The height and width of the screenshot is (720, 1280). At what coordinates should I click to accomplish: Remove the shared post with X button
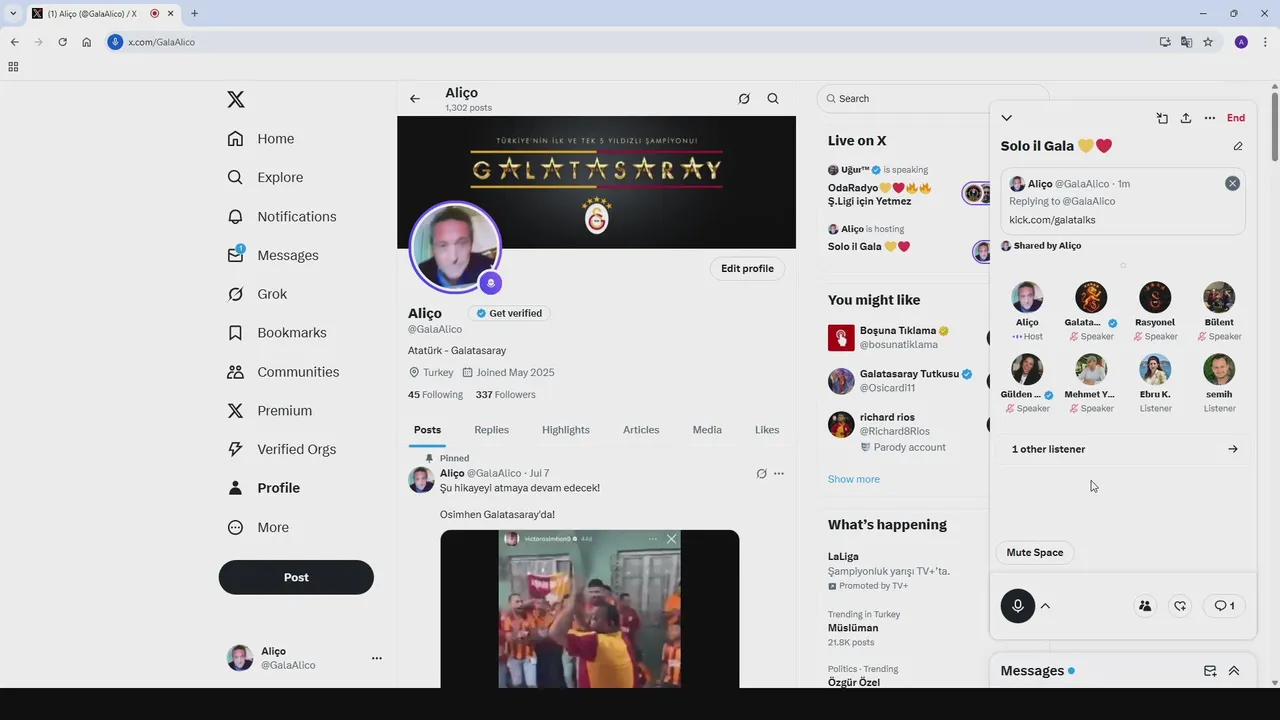tap(1232, 184)
